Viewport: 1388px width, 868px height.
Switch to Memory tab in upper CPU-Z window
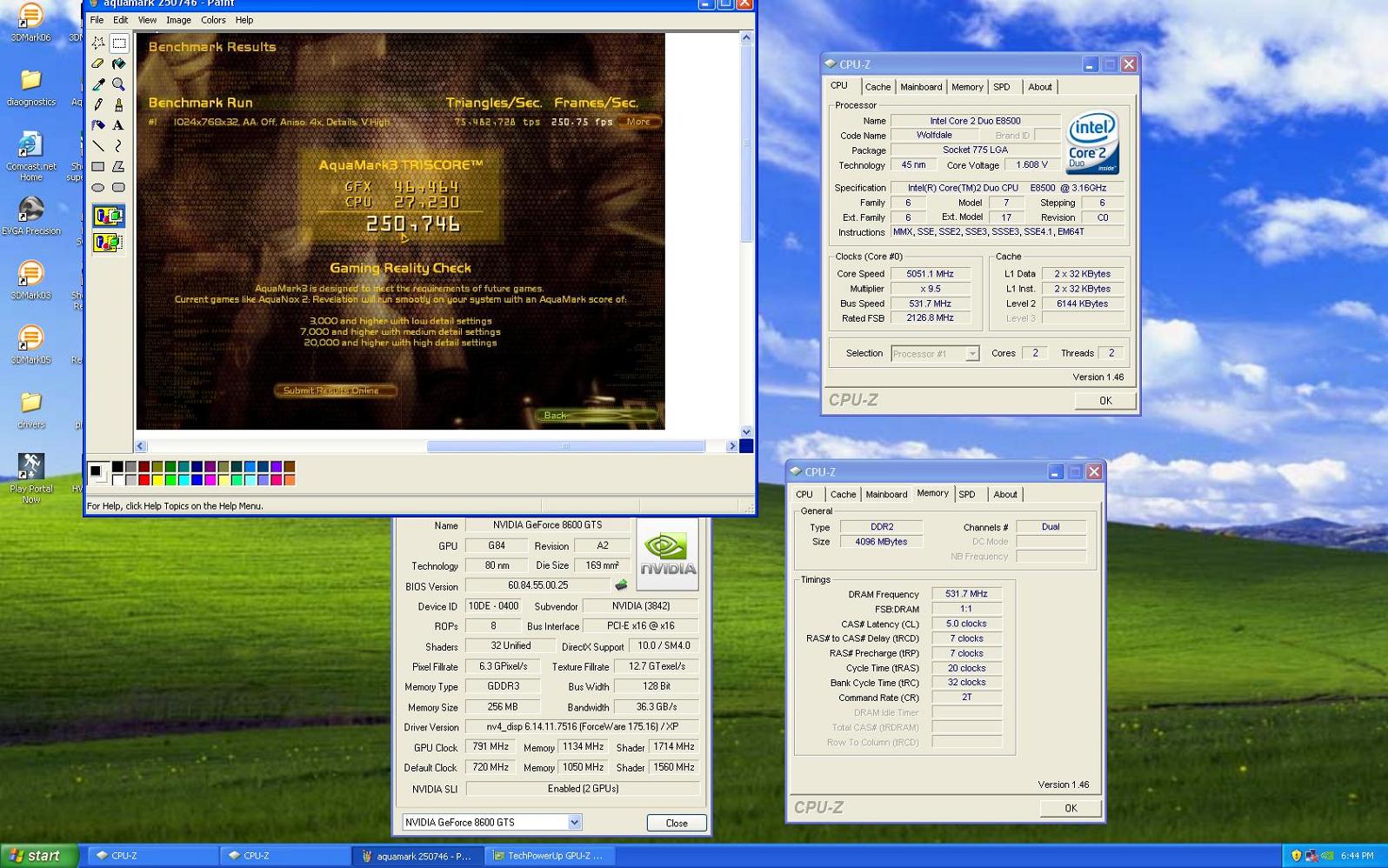[967, 87]
